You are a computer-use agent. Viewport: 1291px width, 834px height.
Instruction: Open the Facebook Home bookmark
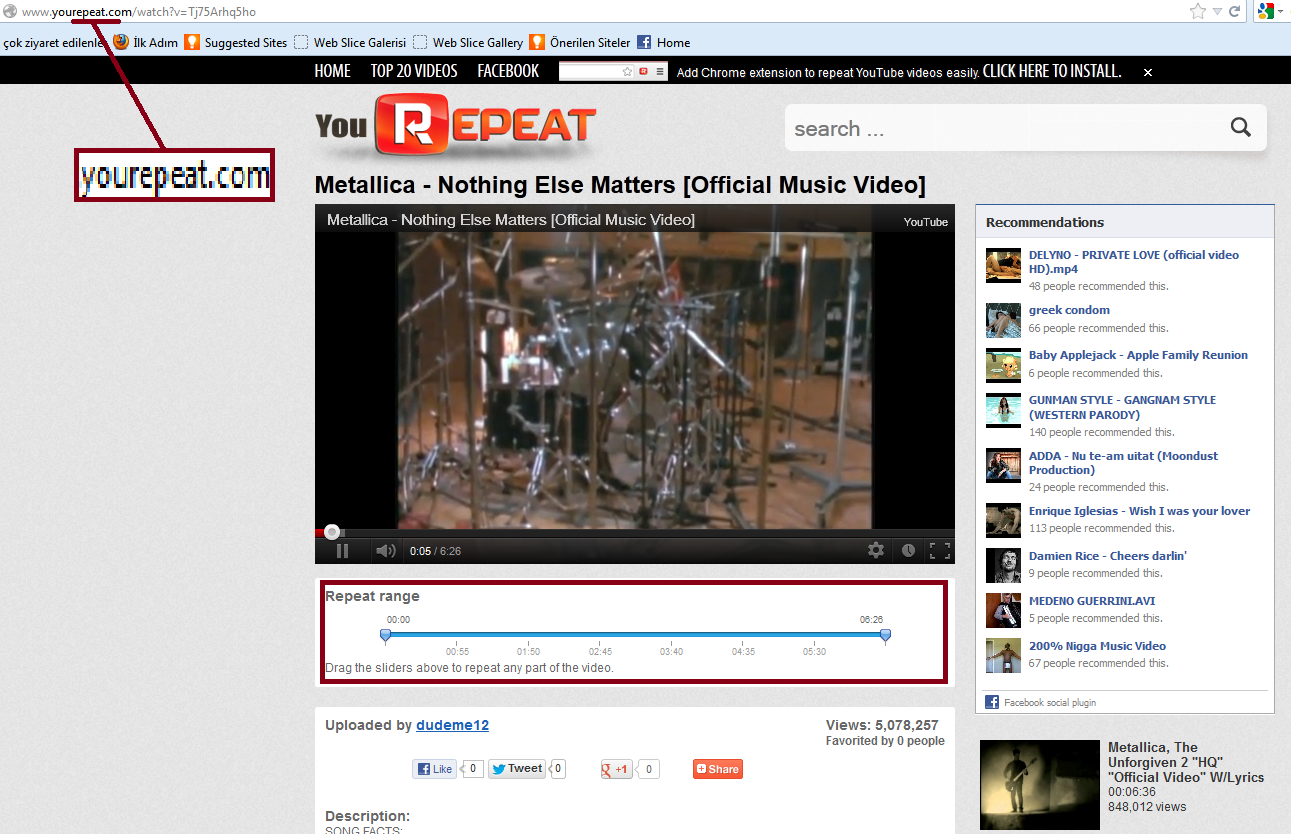[664, 43]
